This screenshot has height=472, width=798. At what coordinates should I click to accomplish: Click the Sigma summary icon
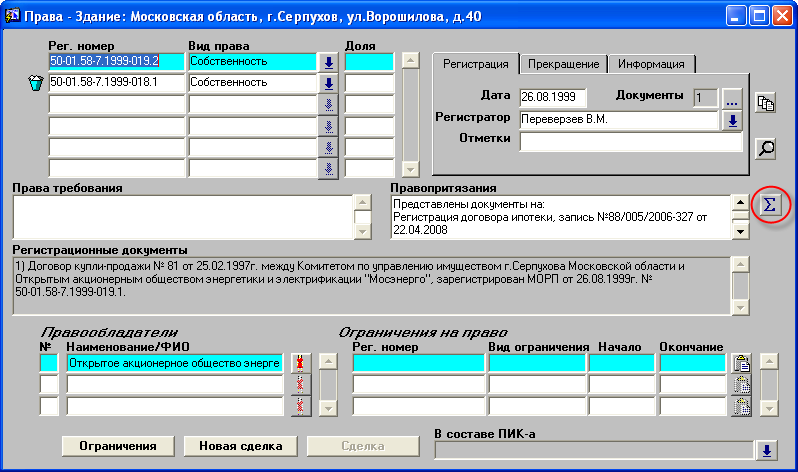[770, 205]
